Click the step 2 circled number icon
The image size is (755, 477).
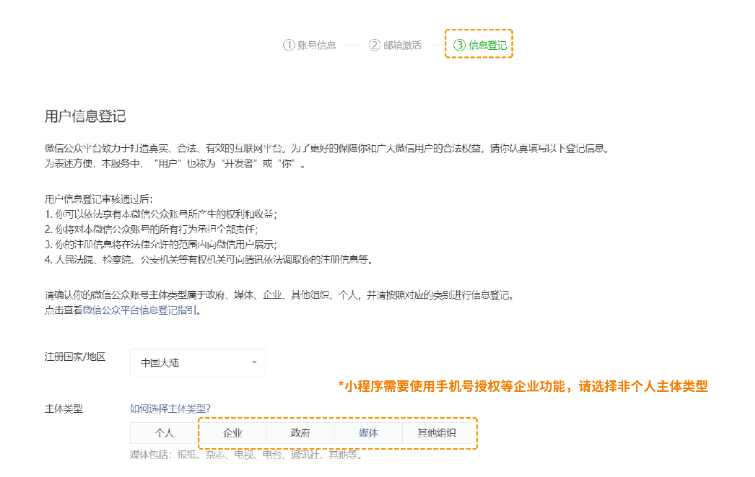coord(374,45)
